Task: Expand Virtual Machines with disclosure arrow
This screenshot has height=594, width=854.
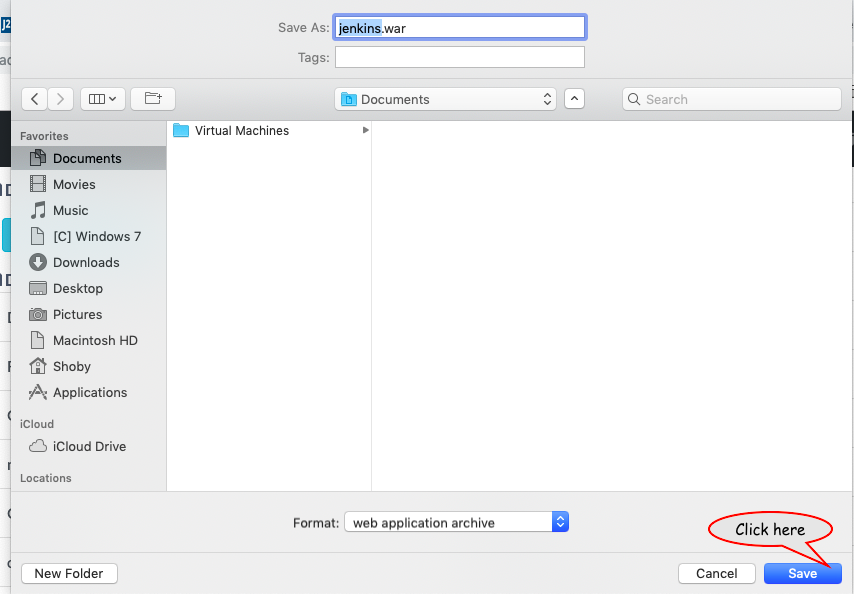Action: [365, 130]
